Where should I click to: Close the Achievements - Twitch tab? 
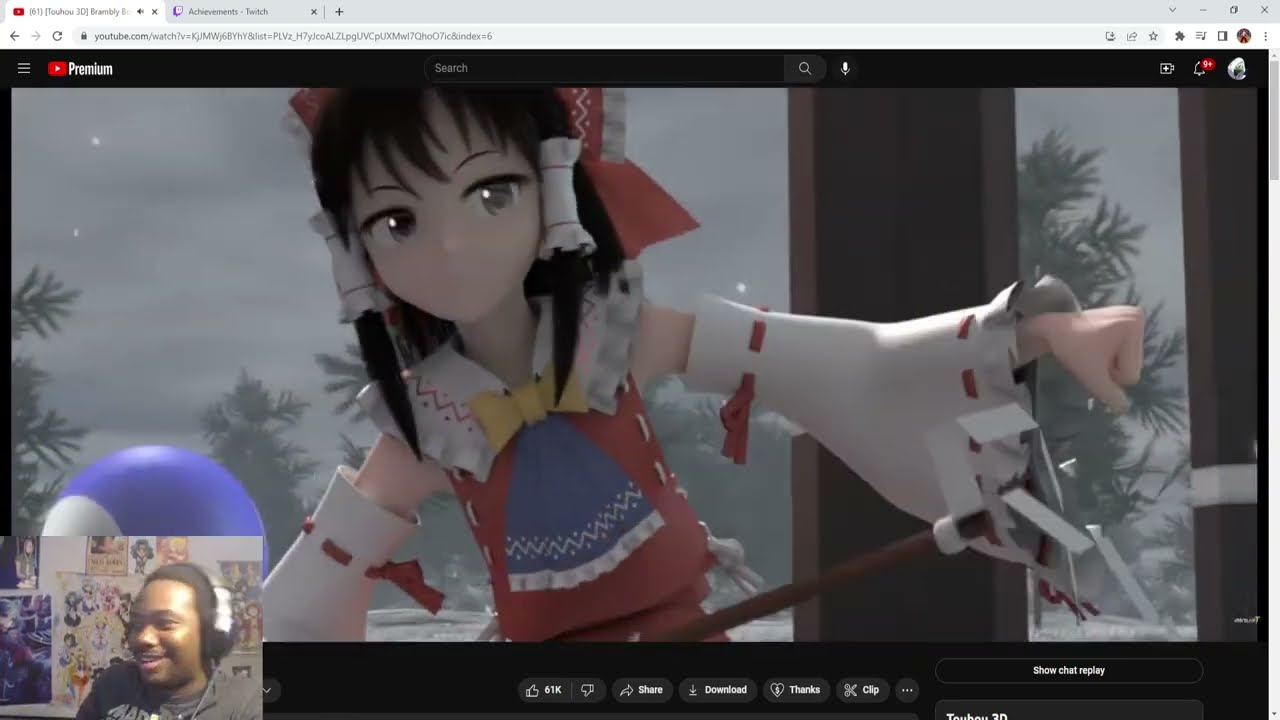314,12
